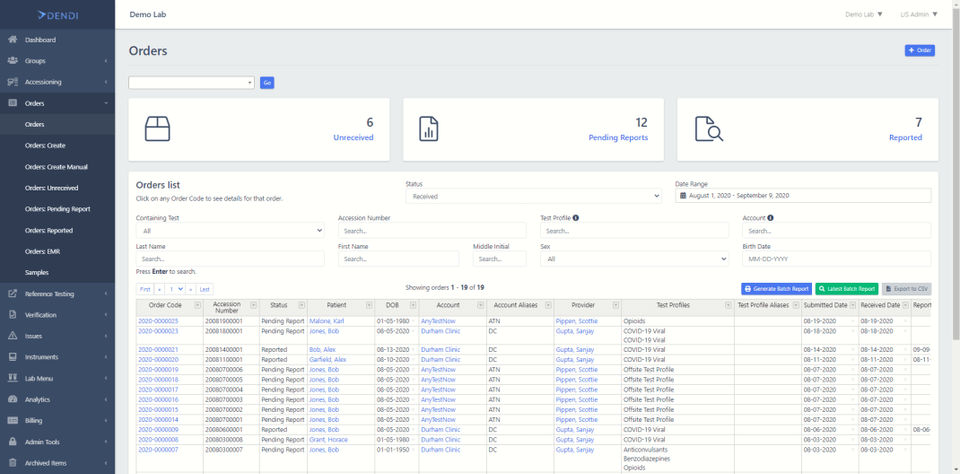960x474 pixels.
Task: Click the Reported magnifier document icon
Action: [708, 129]
